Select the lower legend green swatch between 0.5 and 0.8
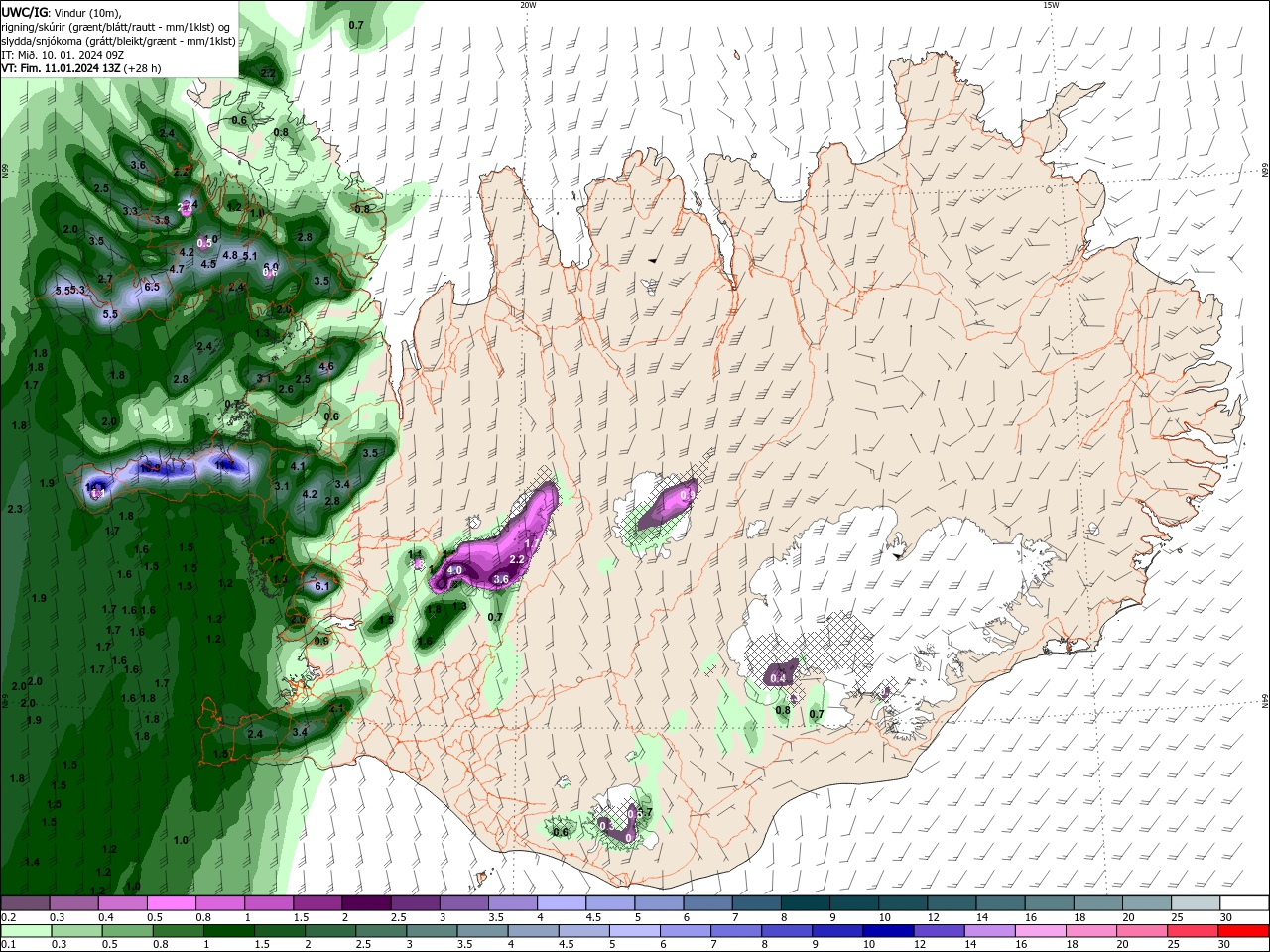 tap(126, 931)
